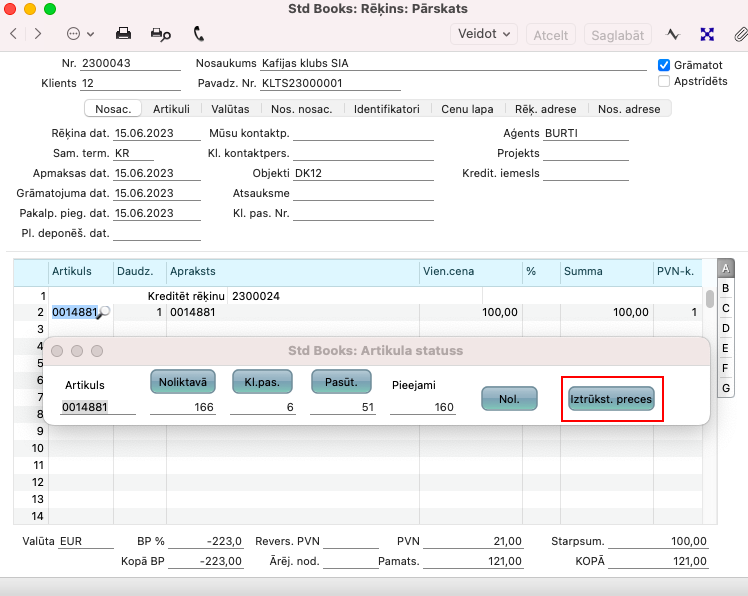Screen dimensions: 748x596
Task: Click the paperclip attachments icon
Action: pyautogui.click(x=739, y=33)
